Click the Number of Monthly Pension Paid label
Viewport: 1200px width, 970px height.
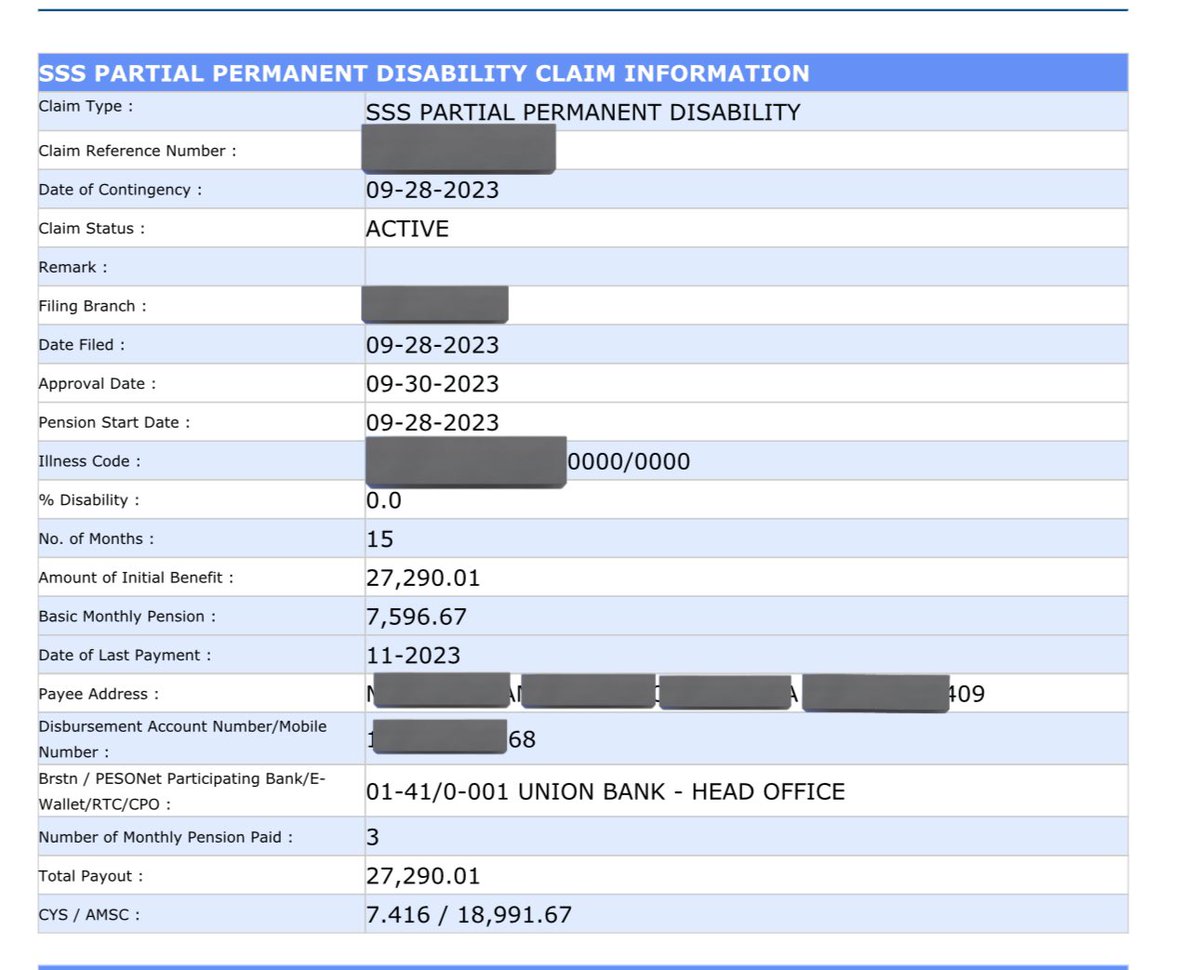point(166,837)
